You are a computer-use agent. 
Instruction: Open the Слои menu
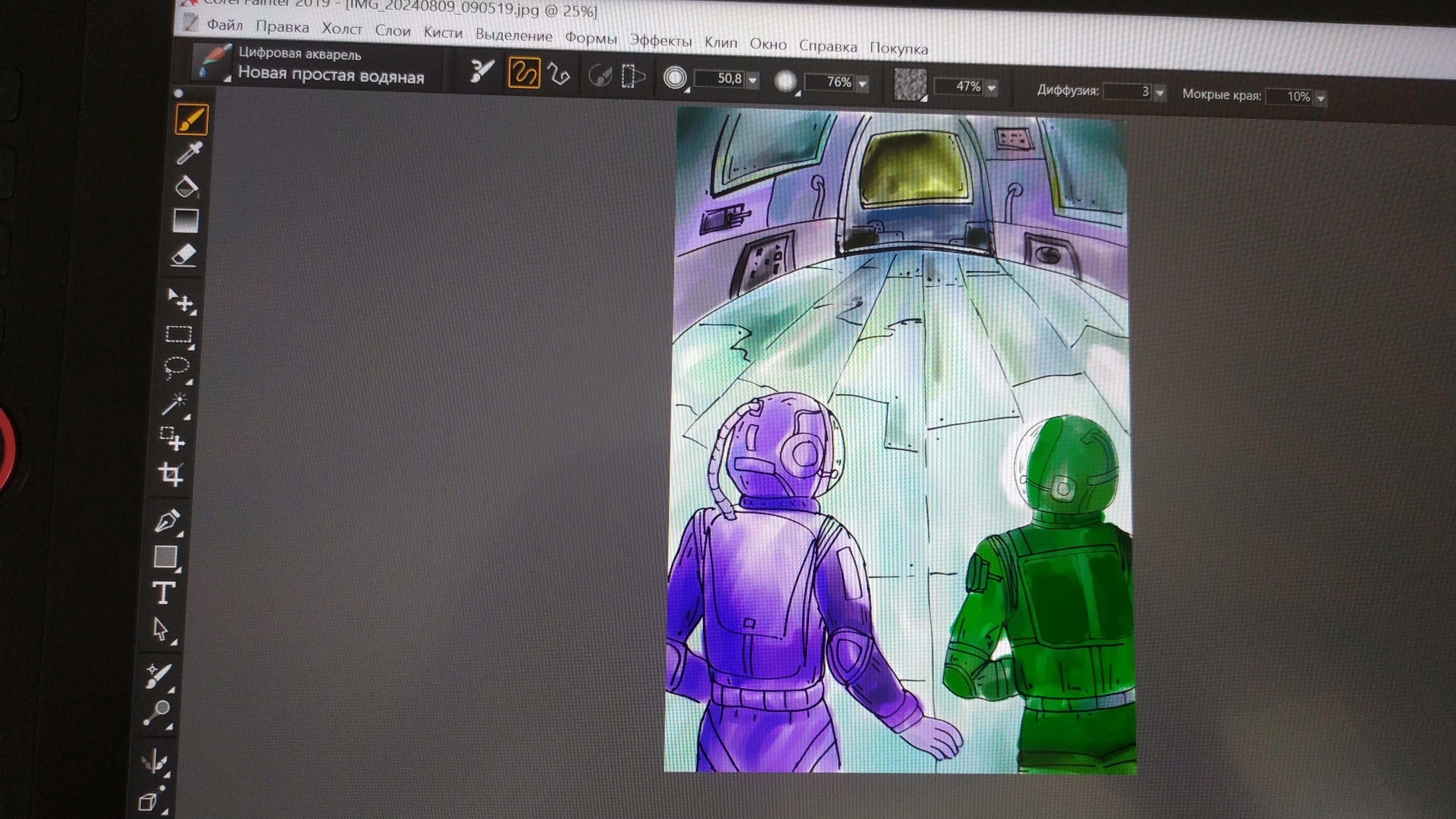pyautogui.click(x=392, y=31)
